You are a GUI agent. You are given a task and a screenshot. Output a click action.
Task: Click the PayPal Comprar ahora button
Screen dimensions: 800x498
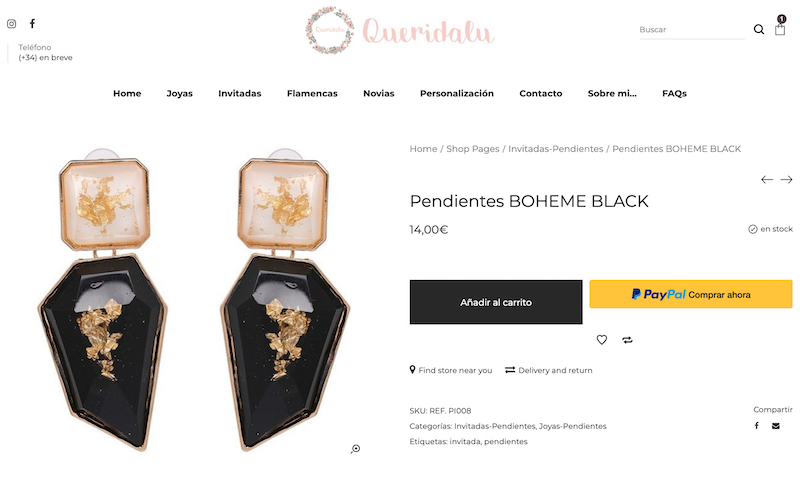tap(691, 294)
